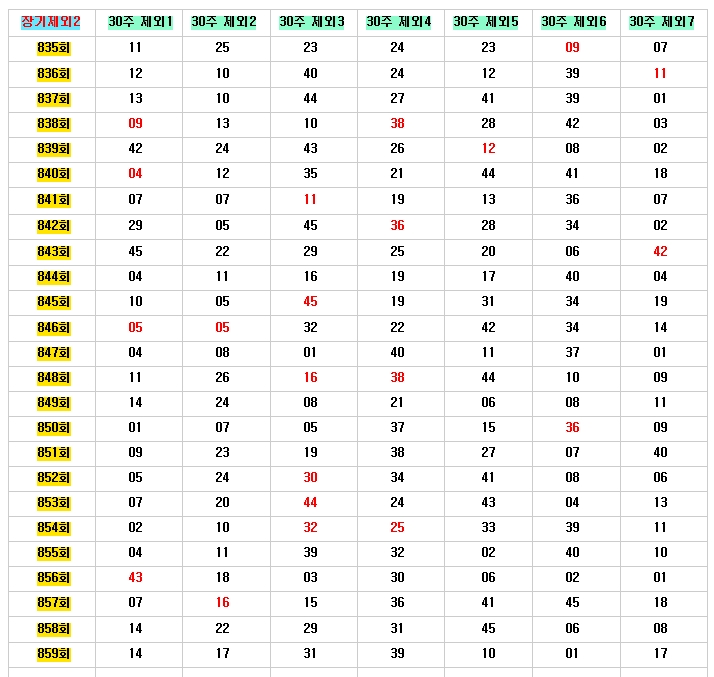Select the 835회 row label

(53, 47)
